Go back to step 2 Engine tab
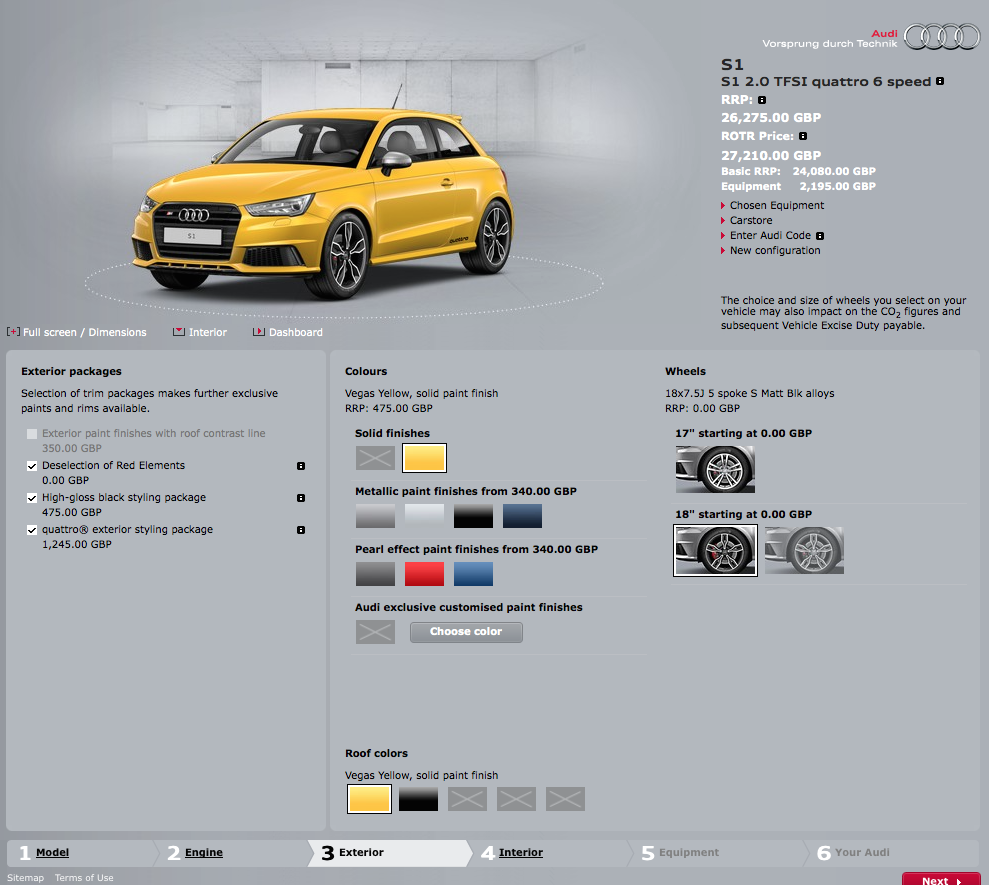989x885 pixels. (203, 853)
